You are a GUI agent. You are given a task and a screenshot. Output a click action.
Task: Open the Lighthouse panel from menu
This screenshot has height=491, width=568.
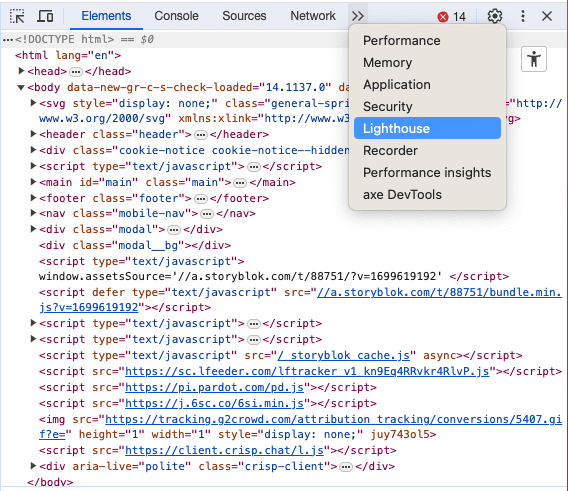point(427,128)
